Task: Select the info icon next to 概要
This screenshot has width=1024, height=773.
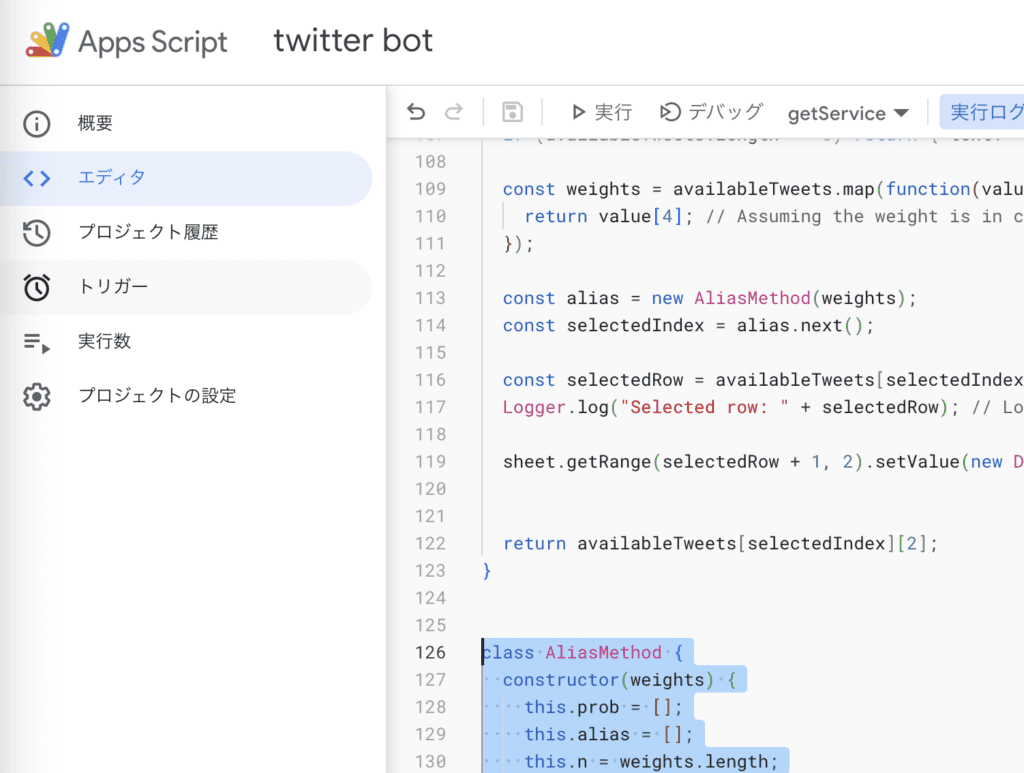Action: (x=36, y=124)
